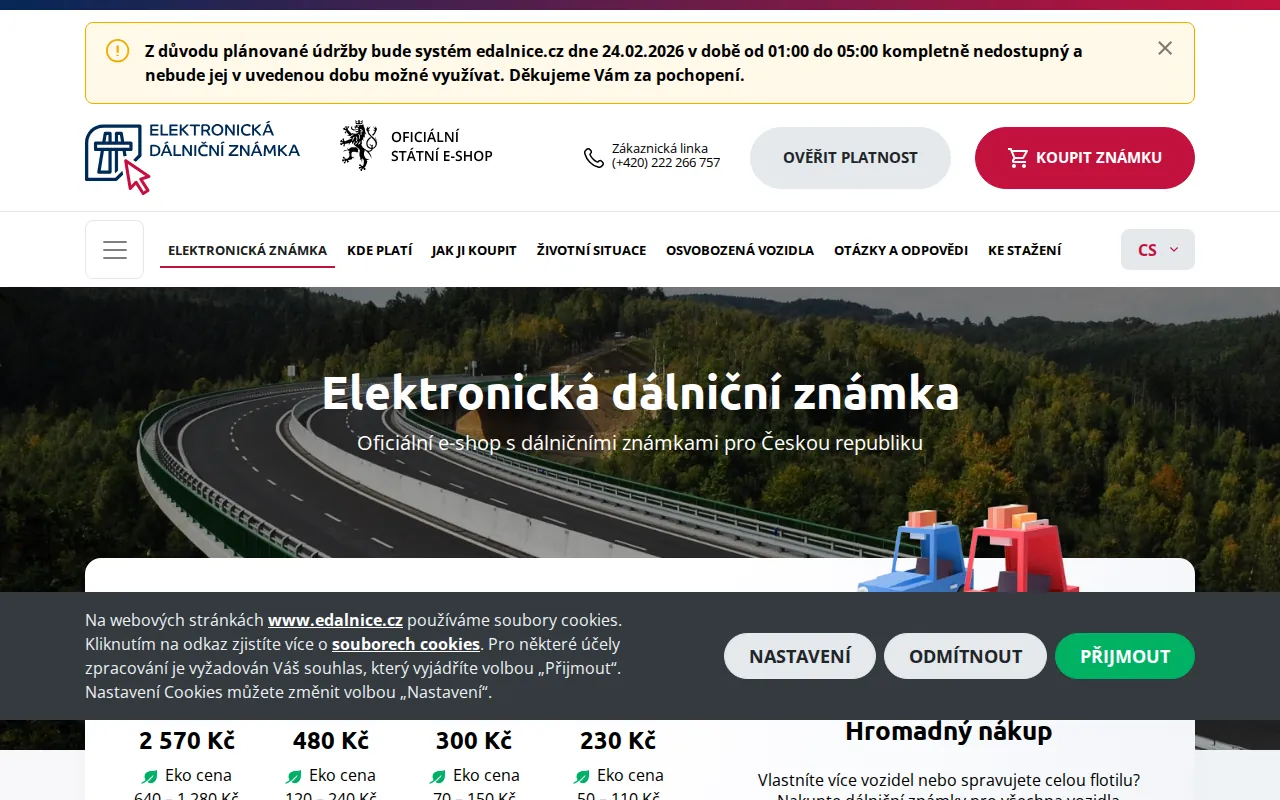Follow the souborech cookies link
This screenshot has width=1280, height=800.
click(406, 644)
